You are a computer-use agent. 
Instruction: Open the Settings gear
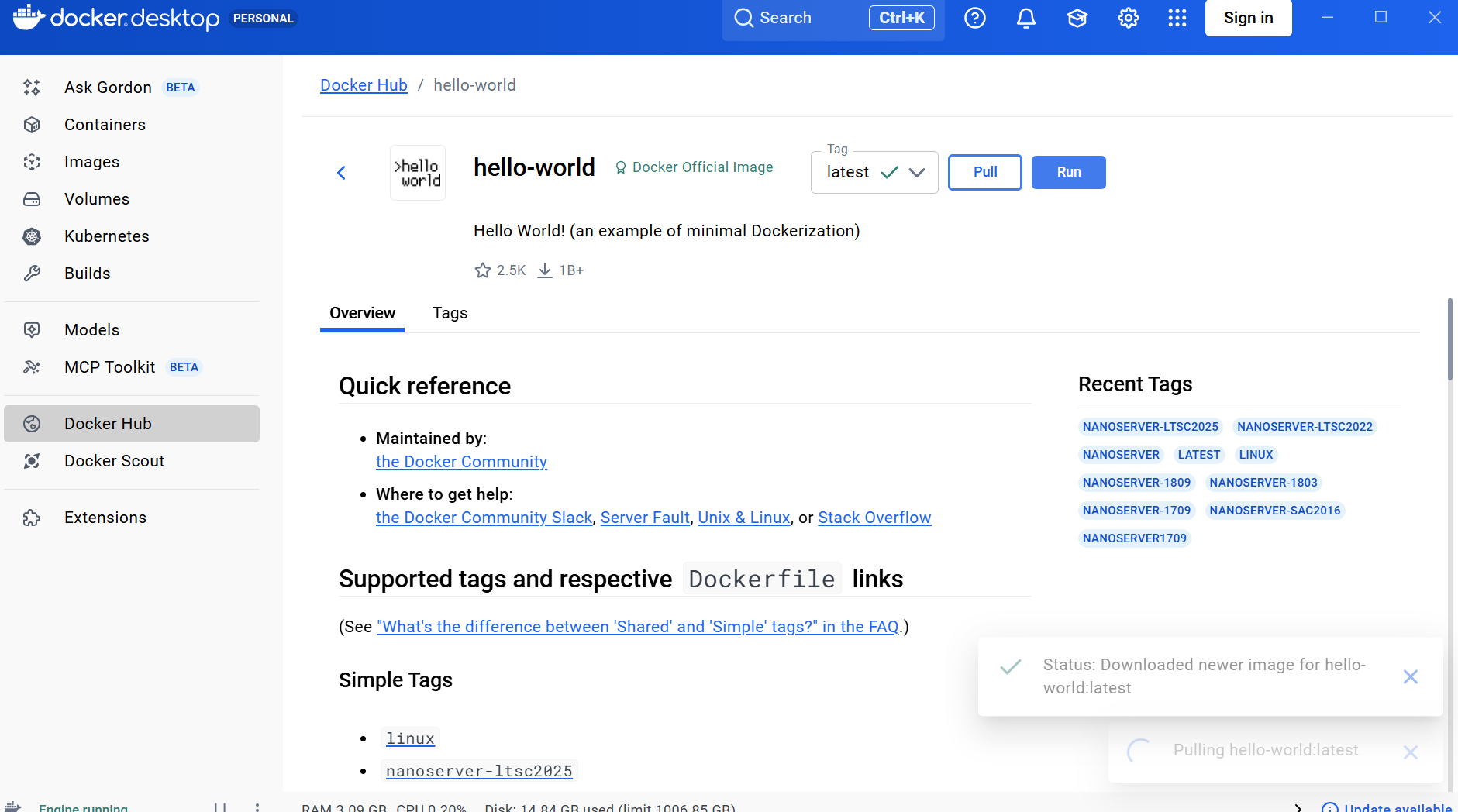[1128, 18]
